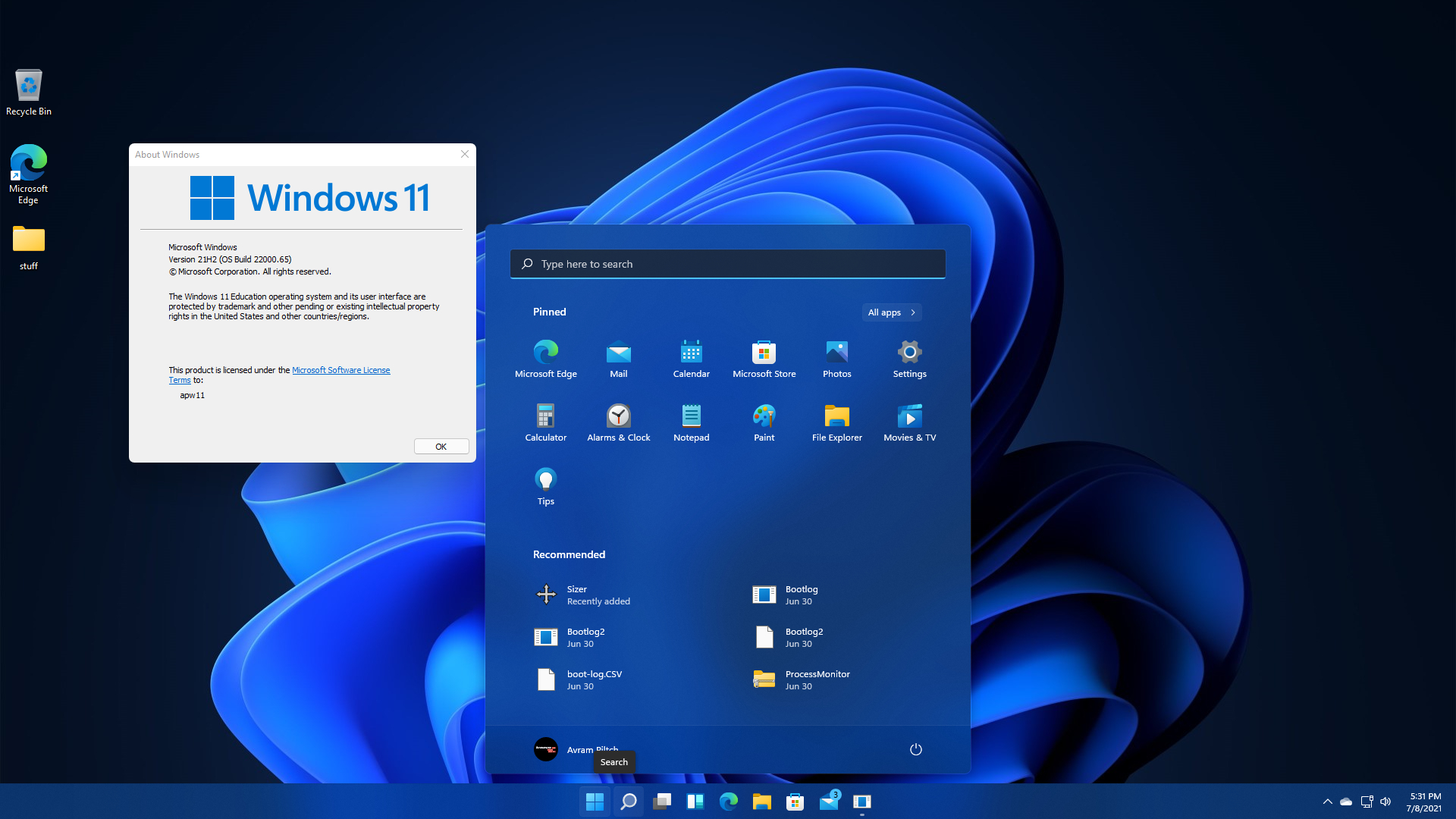Open Photos from the pinned apps
This screenshot has width=1456, height=819.
(x=836, y=358)
